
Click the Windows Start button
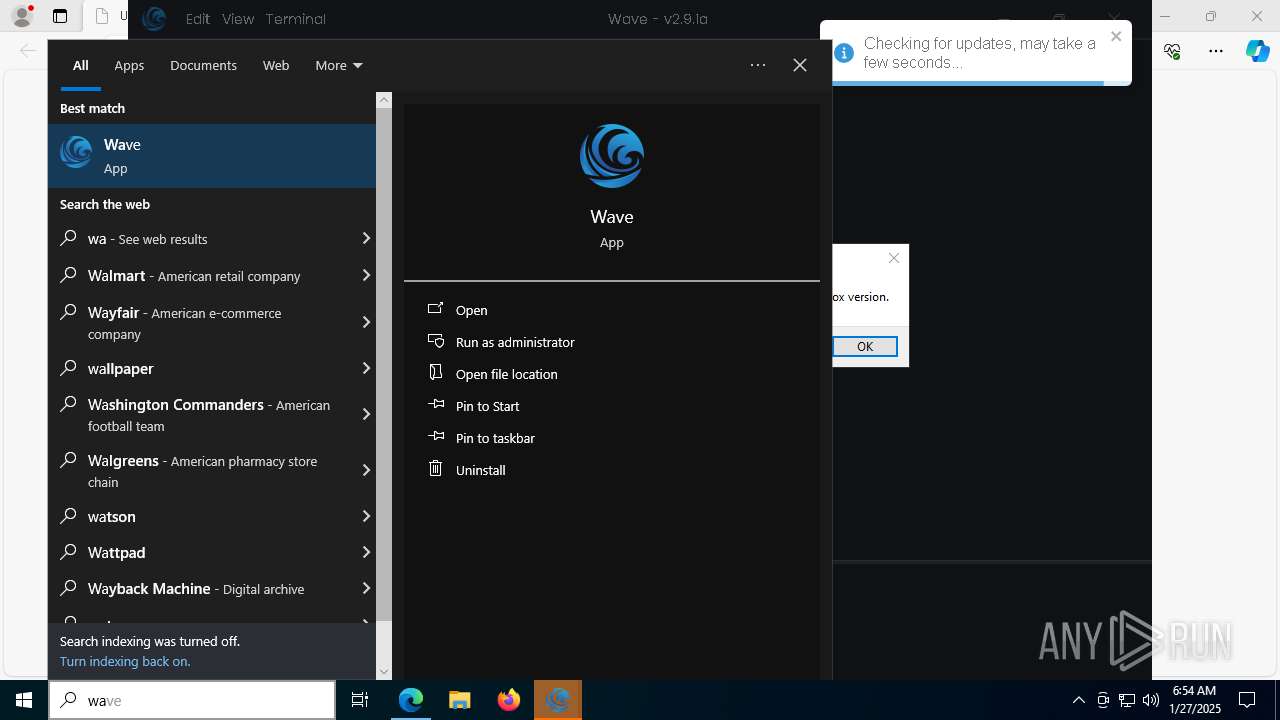(24, 700)
